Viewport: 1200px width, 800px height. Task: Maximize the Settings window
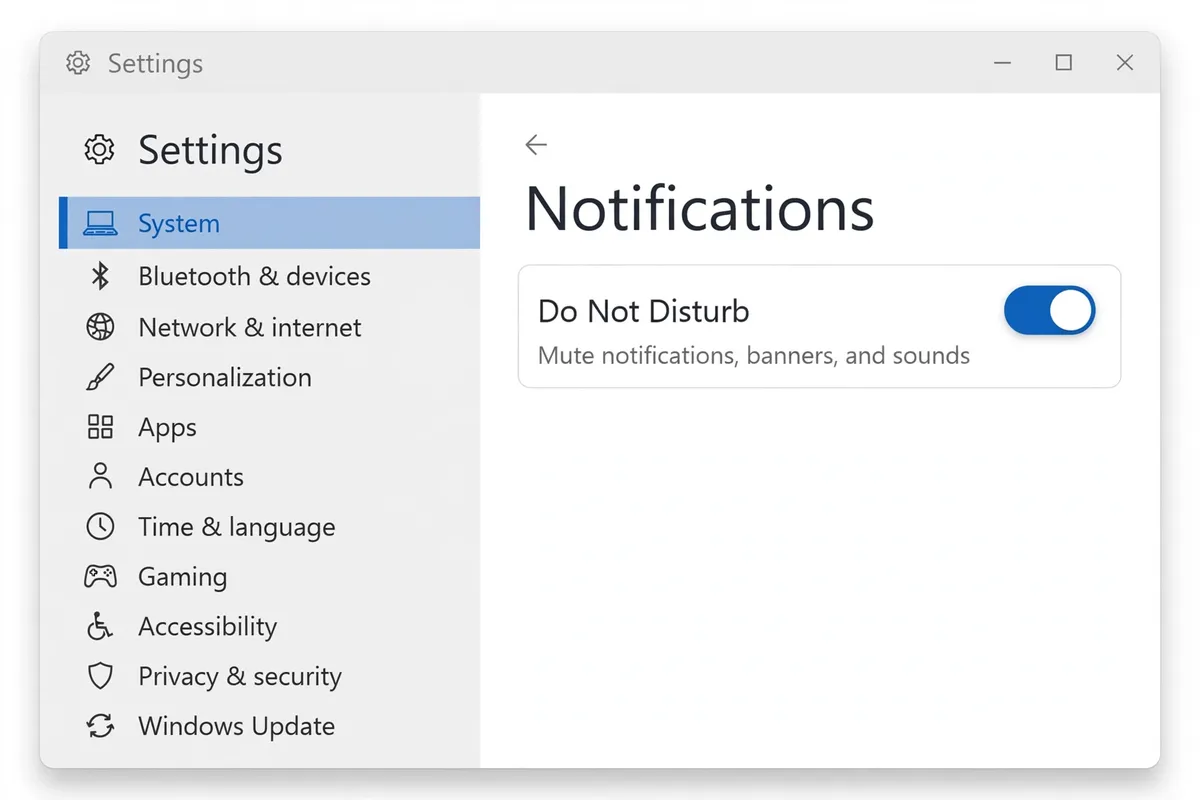coord(1064,63)
